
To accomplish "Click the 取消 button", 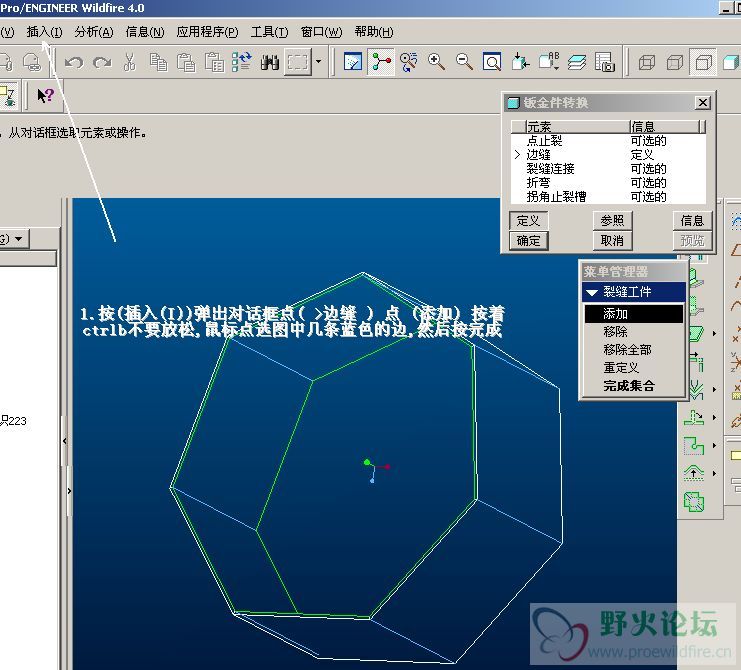I will (612, 241).
